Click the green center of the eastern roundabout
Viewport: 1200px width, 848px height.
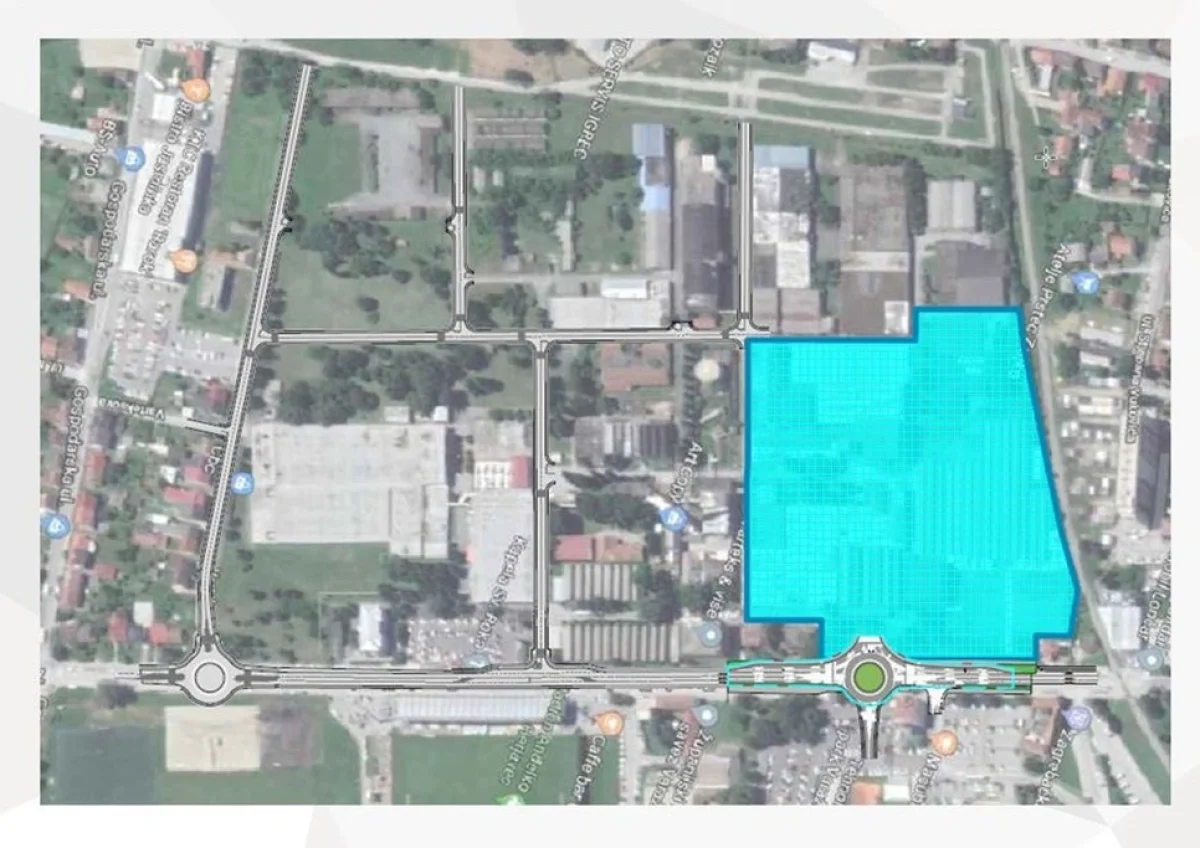tap(866, 677)
